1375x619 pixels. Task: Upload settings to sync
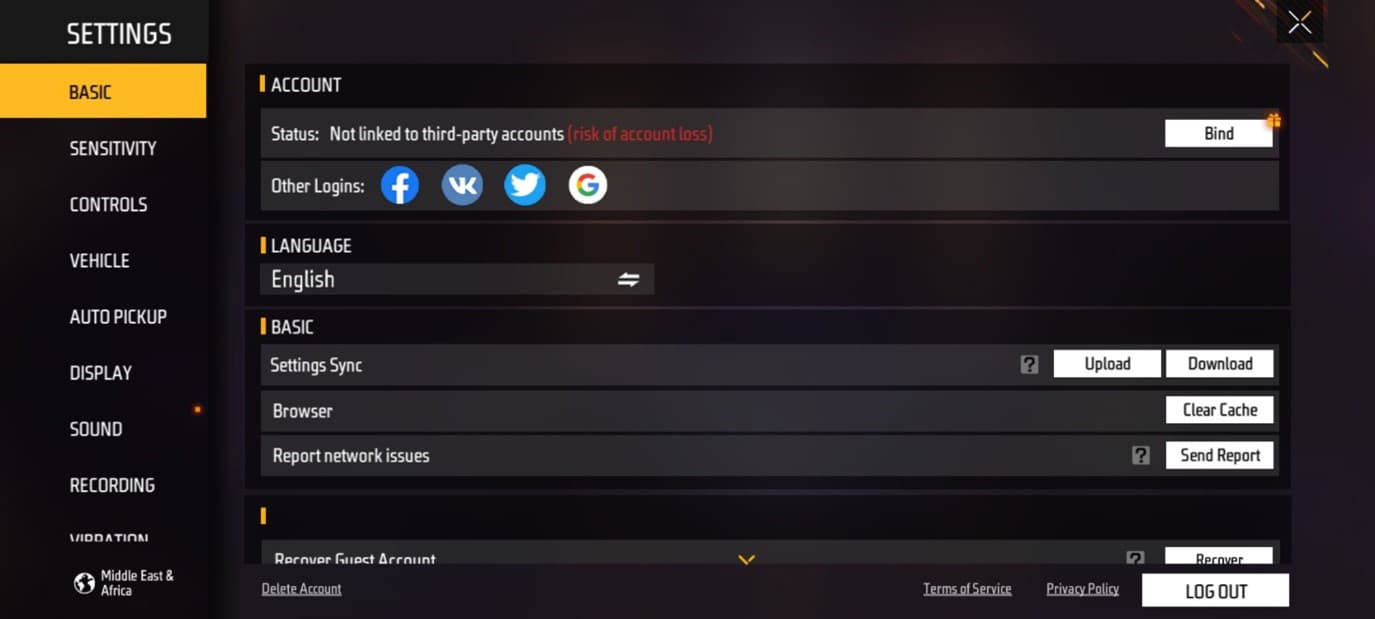coord(1107,364)
